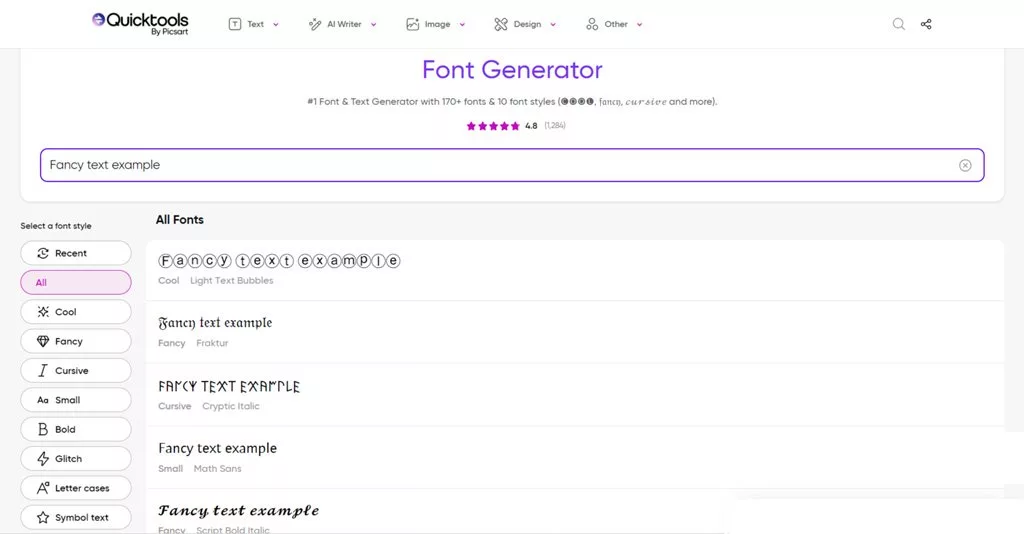Click the search magnifier icon in header
The width and height of the screenshot is (1024, 534).
[x=898, y=24]
